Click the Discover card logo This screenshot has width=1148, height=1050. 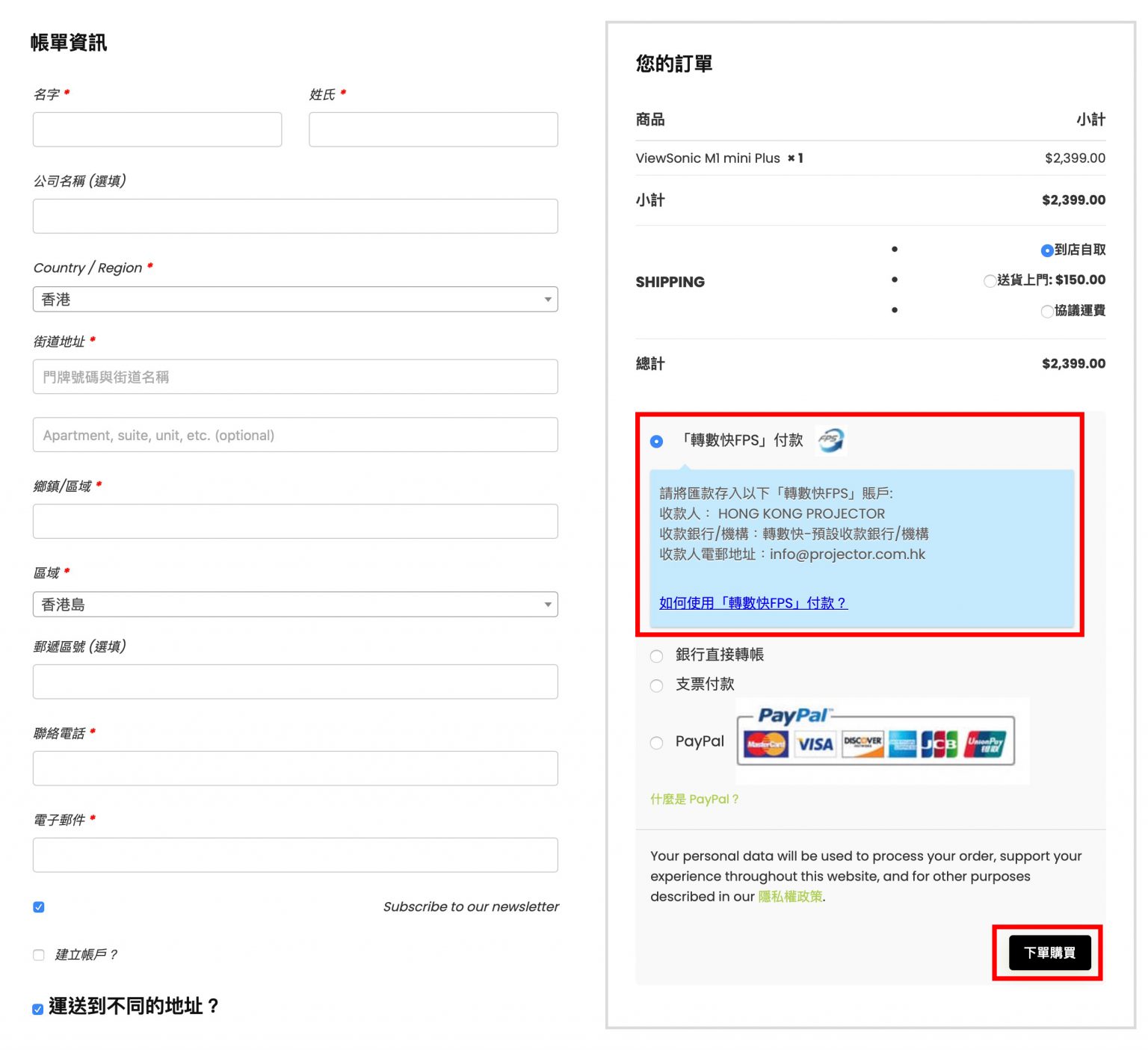[862, 744]
